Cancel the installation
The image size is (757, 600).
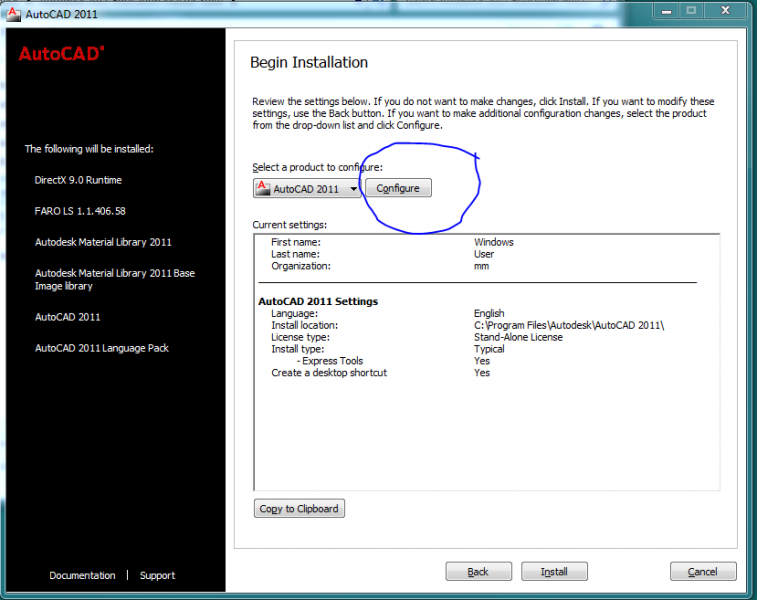(x=703, y=572)
